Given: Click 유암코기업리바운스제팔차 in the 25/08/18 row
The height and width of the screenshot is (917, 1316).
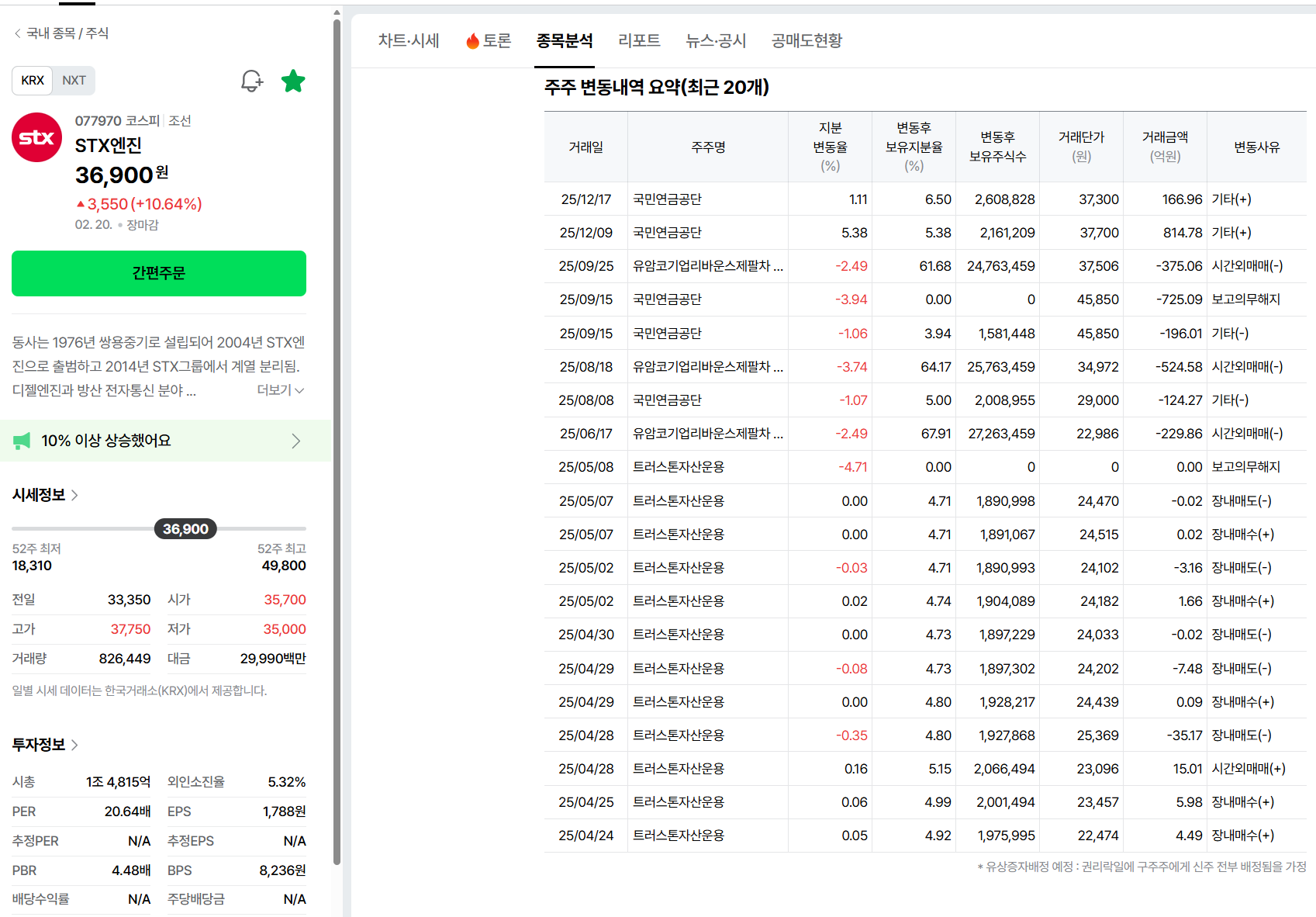Looking at the screenshot, I should [x=708, y=367].
